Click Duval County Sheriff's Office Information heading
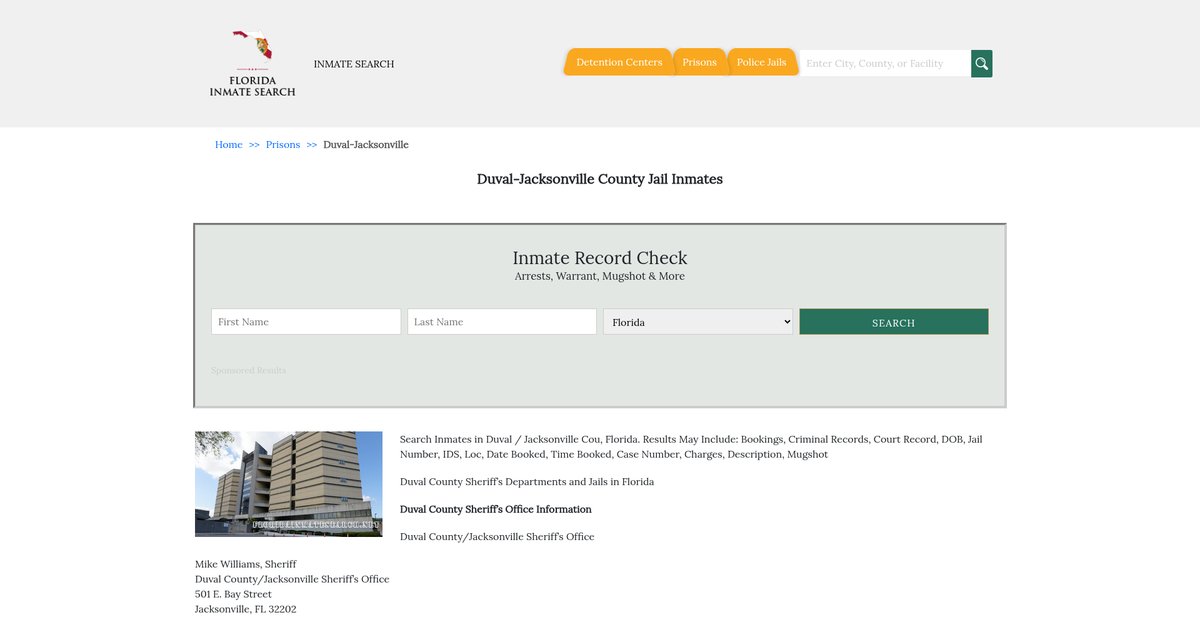This screenshot has height=620, width=1200. 496,509
